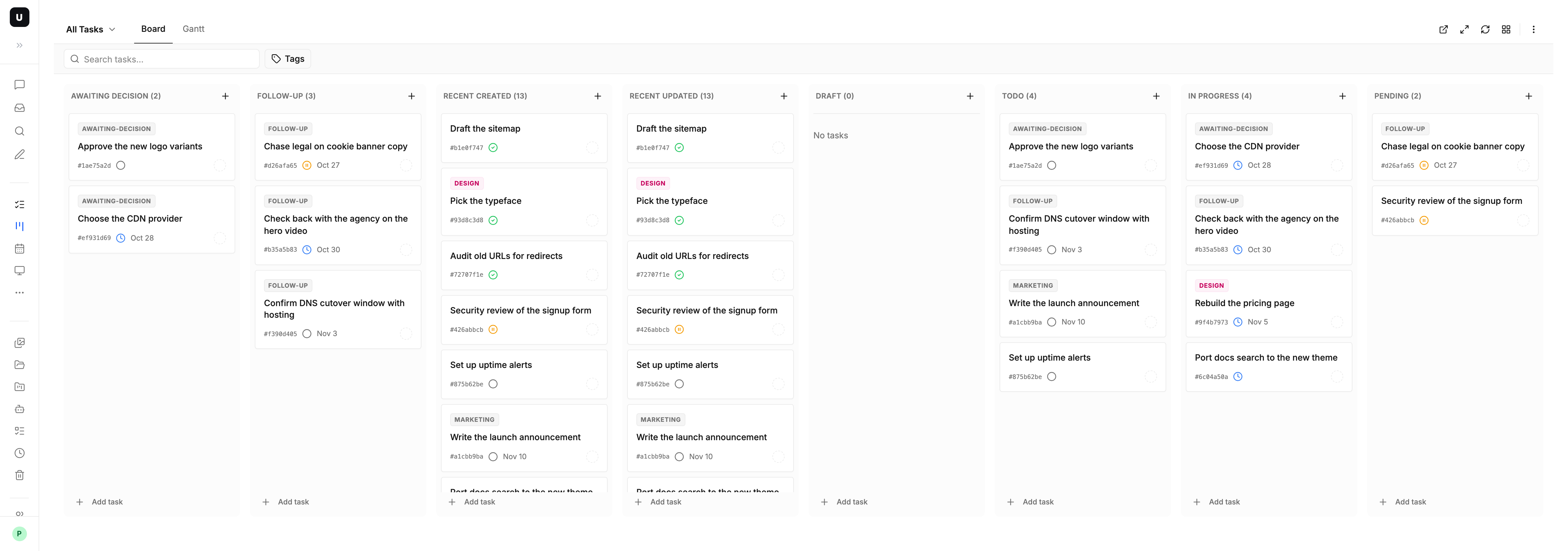This screenshot has width=1568, height=551.
Task: Open board in new window icon
Action: (x=1443, y=29)
